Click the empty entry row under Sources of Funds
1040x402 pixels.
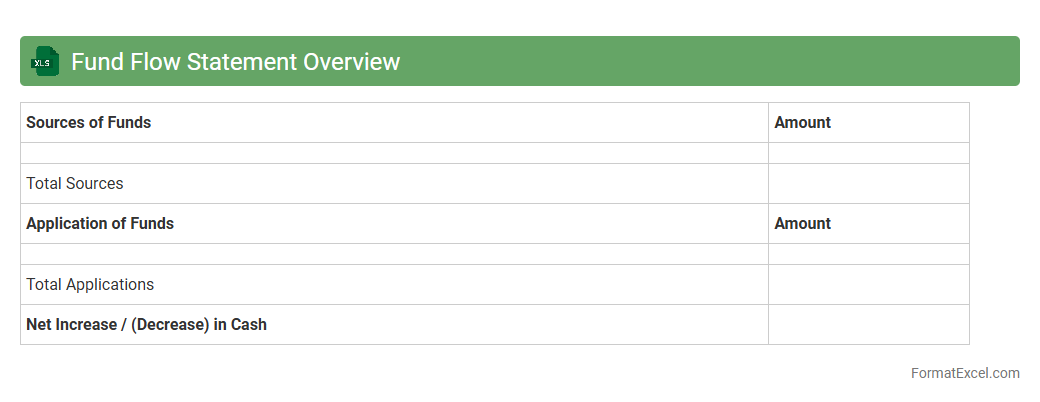click(394, 153)
